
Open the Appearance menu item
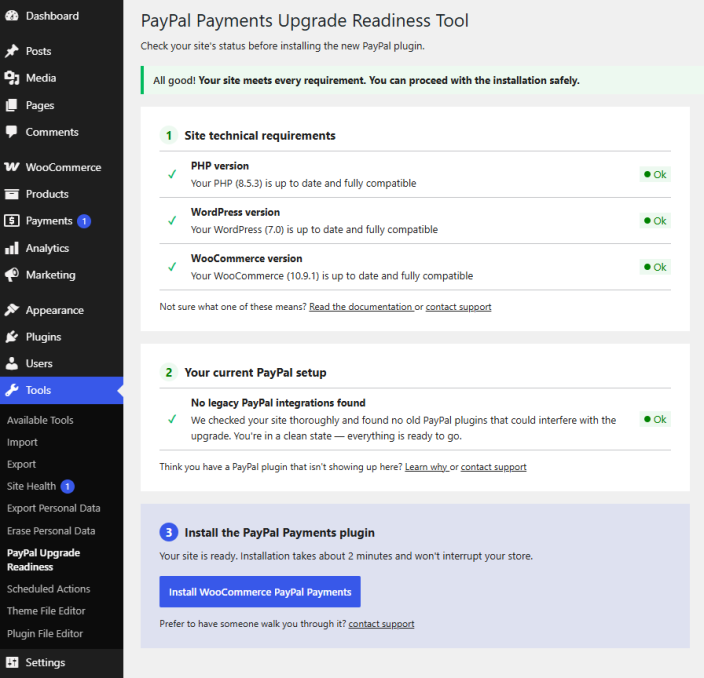pos(62,310)
